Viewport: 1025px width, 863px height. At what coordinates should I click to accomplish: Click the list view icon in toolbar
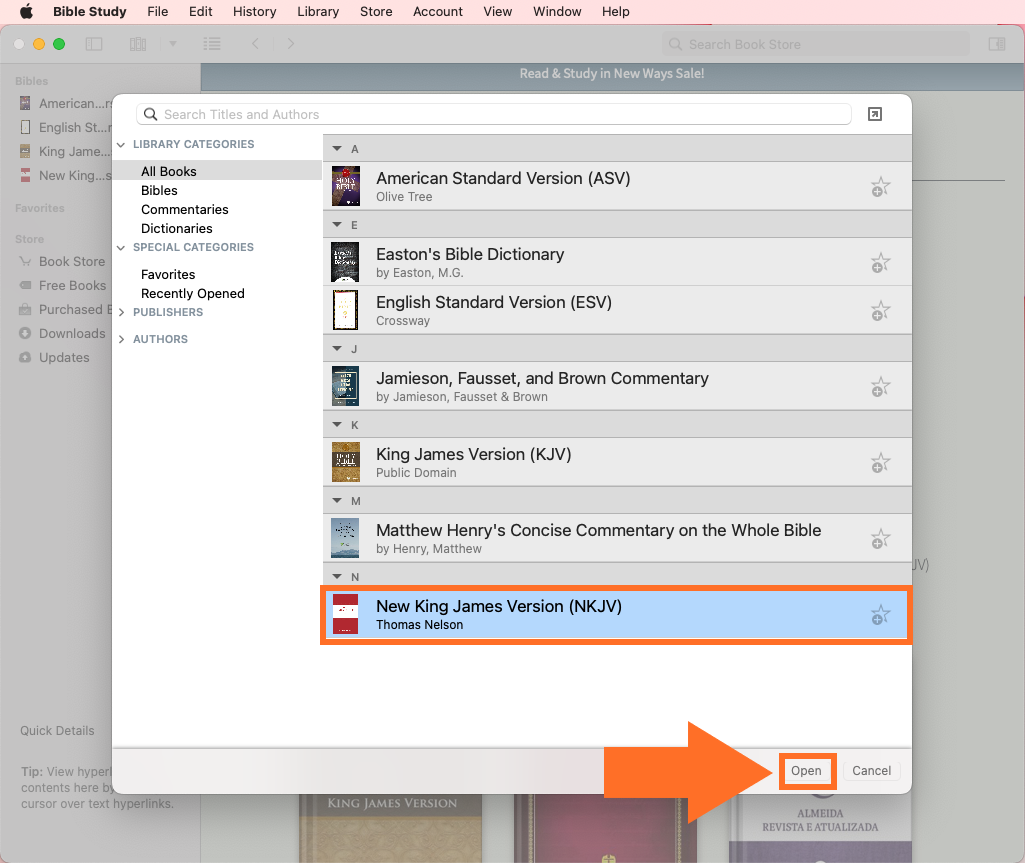[211, 44]
